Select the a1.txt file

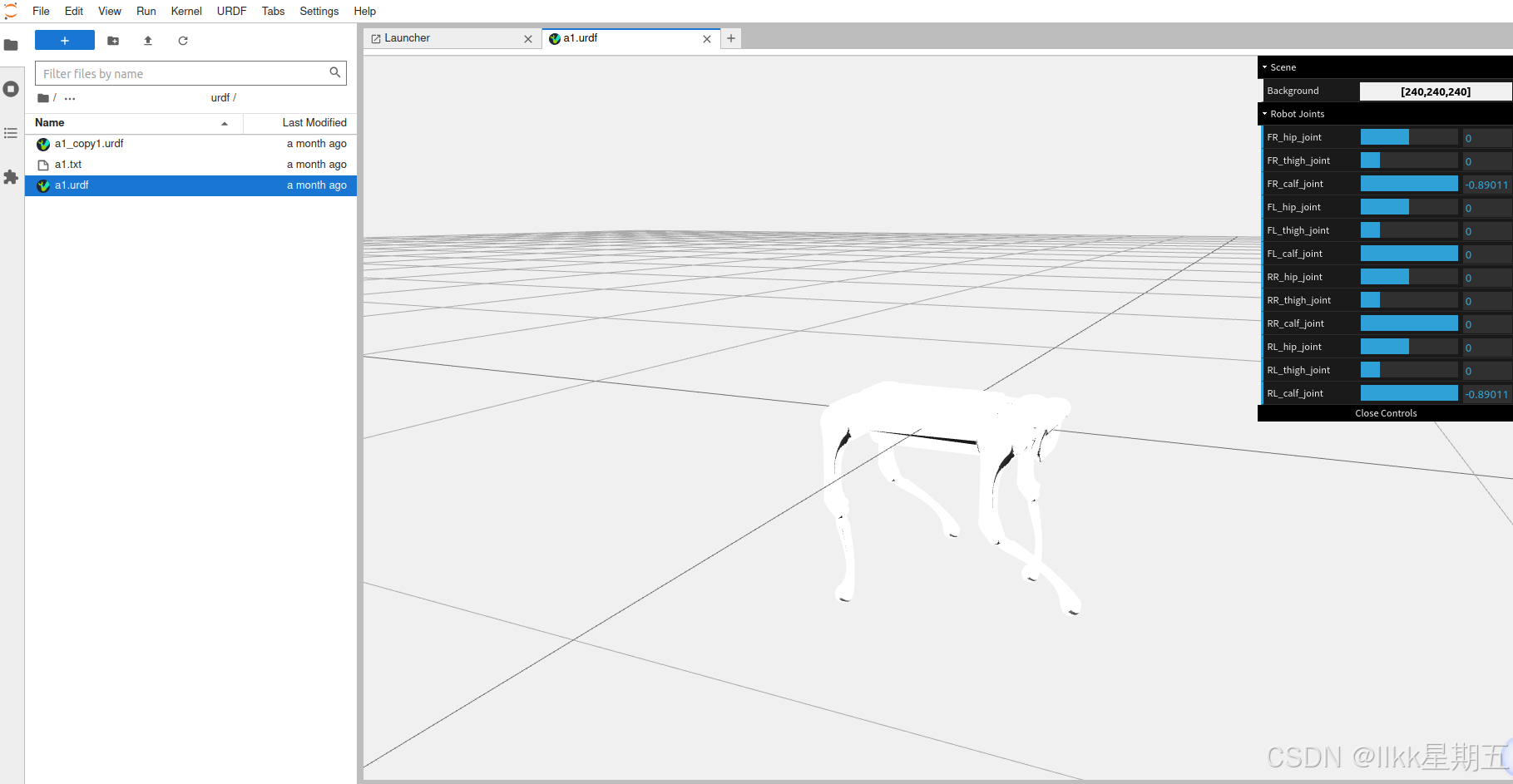coord(191,165)
